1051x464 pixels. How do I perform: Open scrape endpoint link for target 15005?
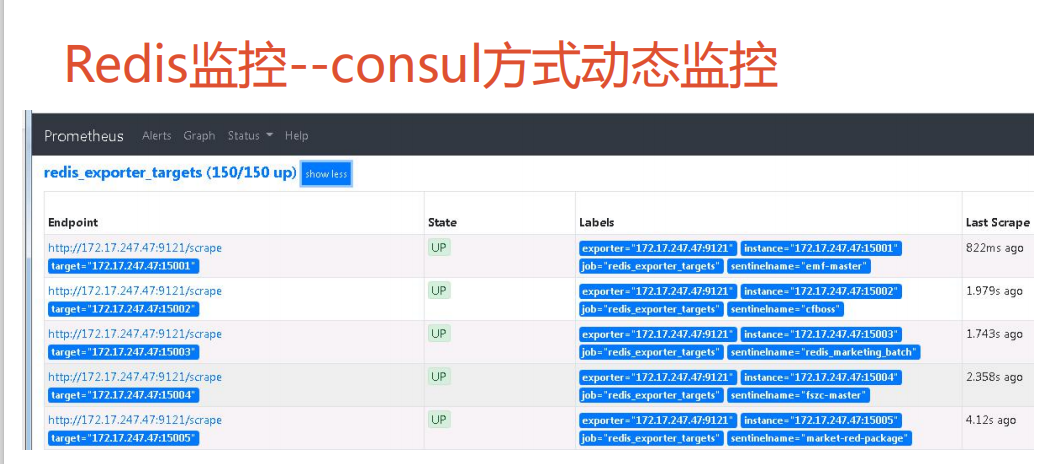(x=135, y=420)
